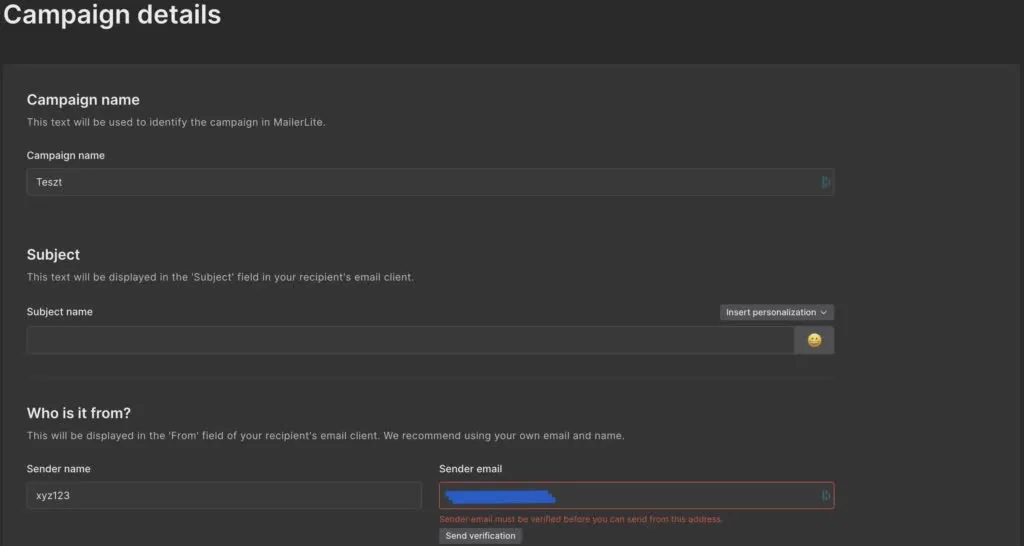Click the 'Sender email must be verified' error message
The height and width of the screenshot is (546, 1024).
click(x=581, y=519)
